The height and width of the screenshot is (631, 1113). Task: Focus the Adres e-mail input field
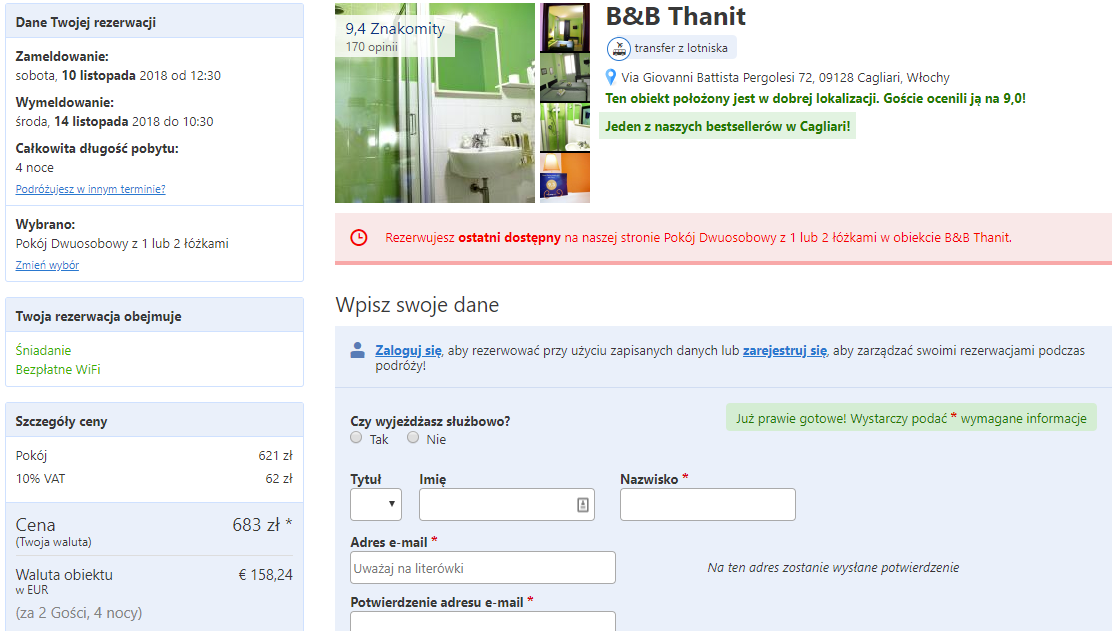[483, 568]
